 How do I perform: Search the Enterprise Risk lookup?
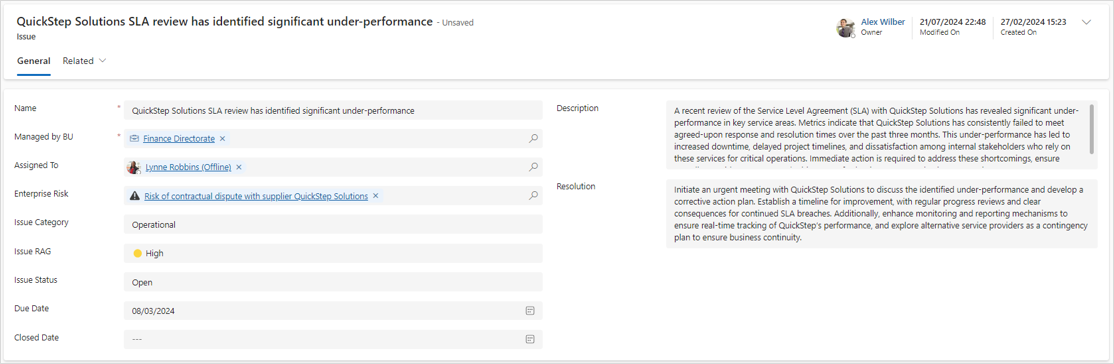pyautogui.click(x=533, y=196)
